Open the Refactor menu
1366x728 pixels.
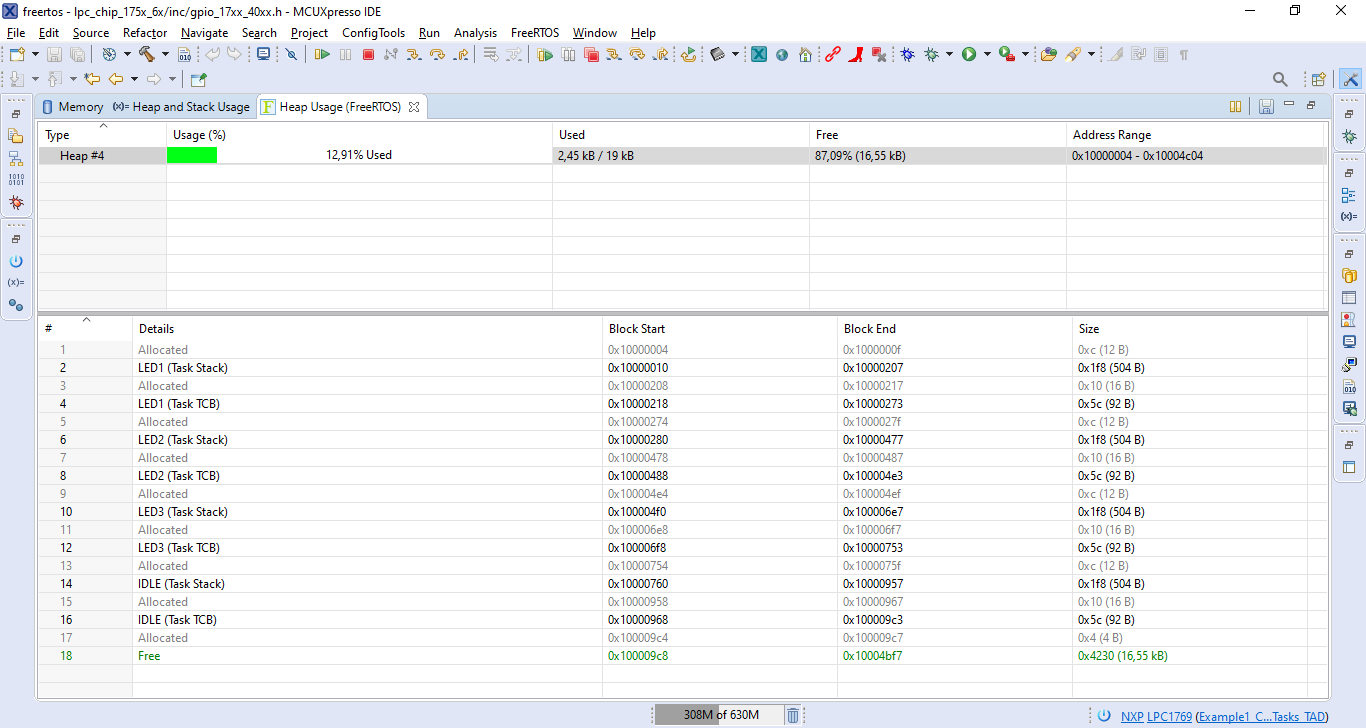point(145,33)
